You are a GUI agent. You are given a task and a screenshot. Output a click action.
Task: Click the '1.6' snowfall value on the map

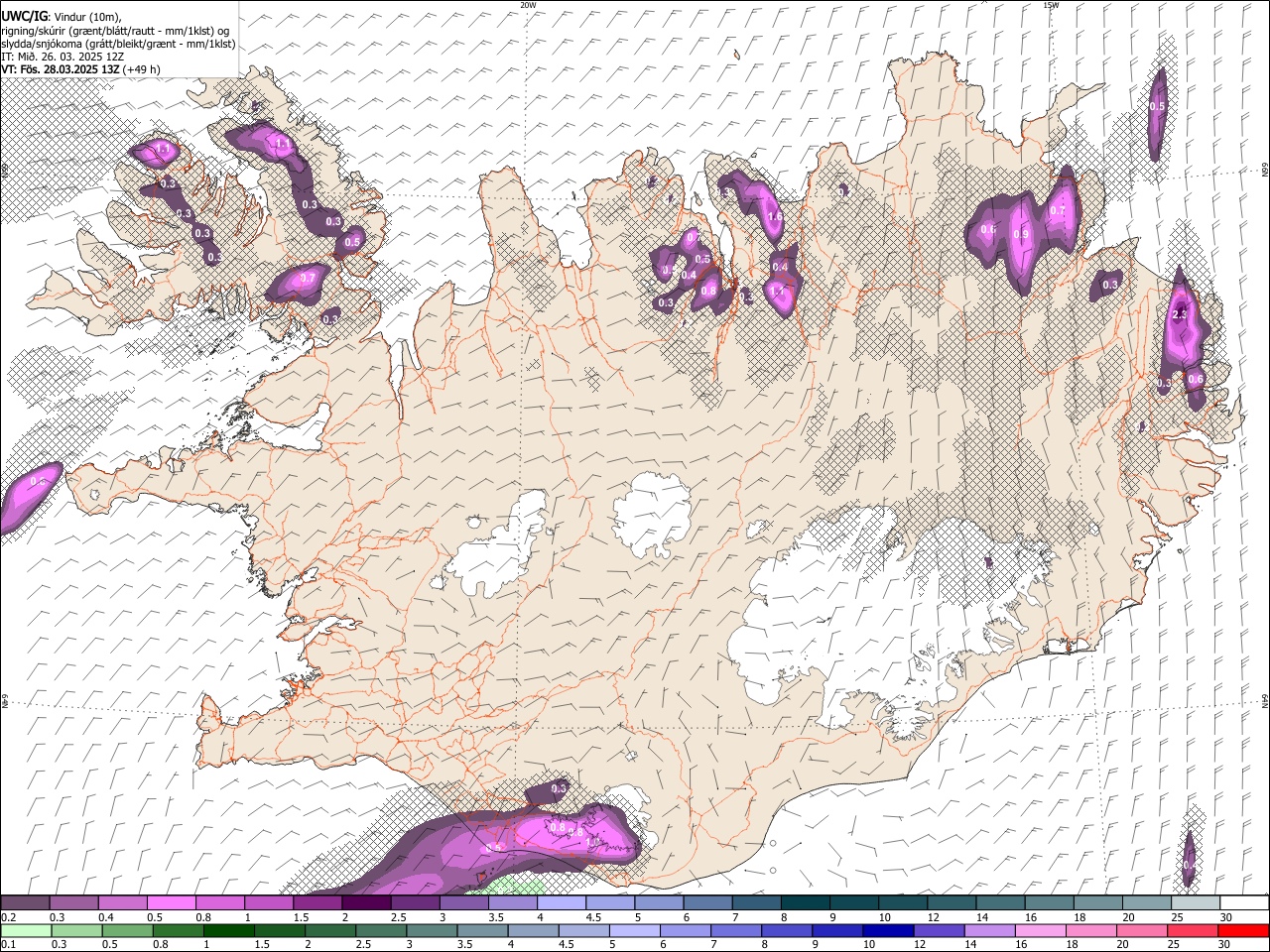775,216
